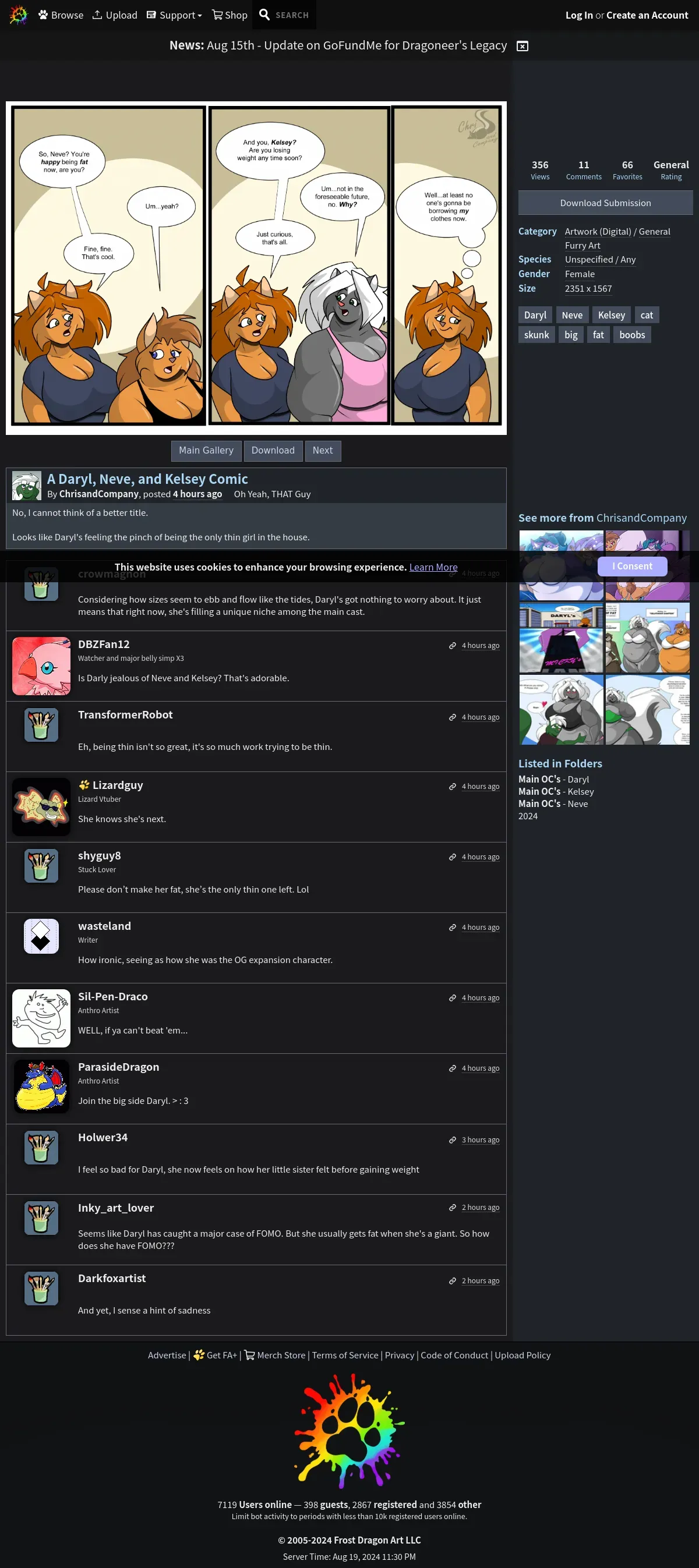This screenshot has height=1568, width=699.
Task: Open ChrisandCompany author avatar
Action: (x=27, y=485)
